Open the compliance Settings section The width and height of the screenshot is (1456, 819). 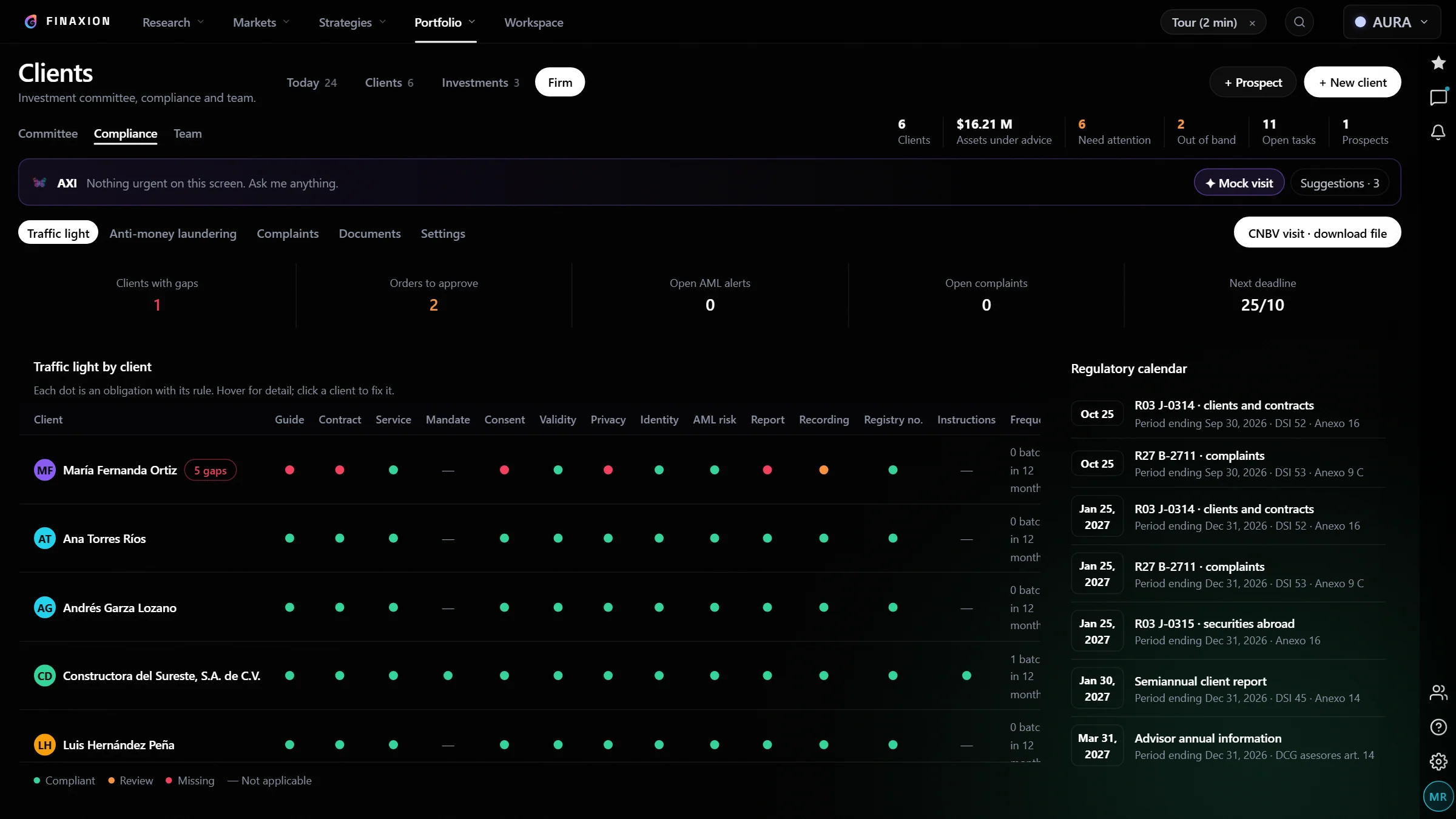(443, 234)
